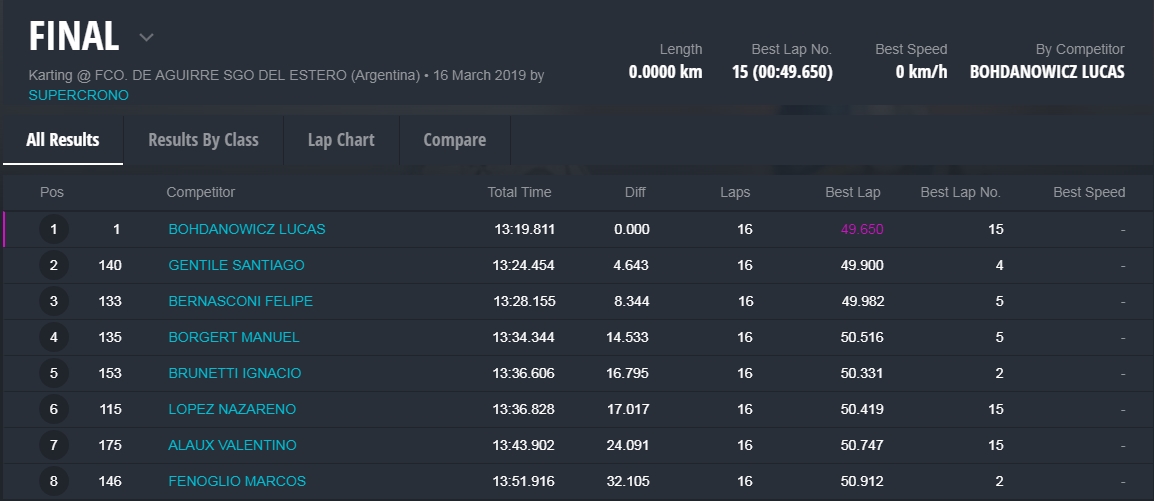The image size is (1154, 501).
Task: Click the position 4 circle badge
Action: 54,338
